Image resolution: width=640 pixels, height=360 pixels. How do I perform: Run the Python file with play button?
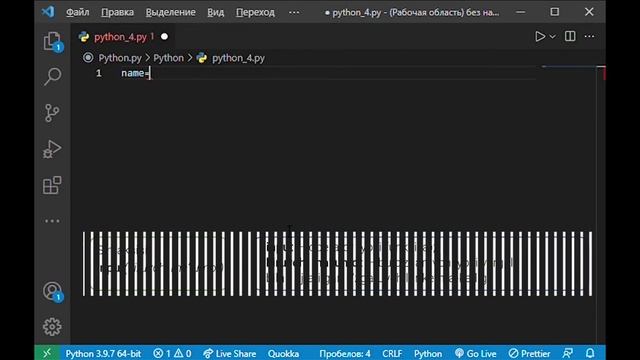coord(540,36)
